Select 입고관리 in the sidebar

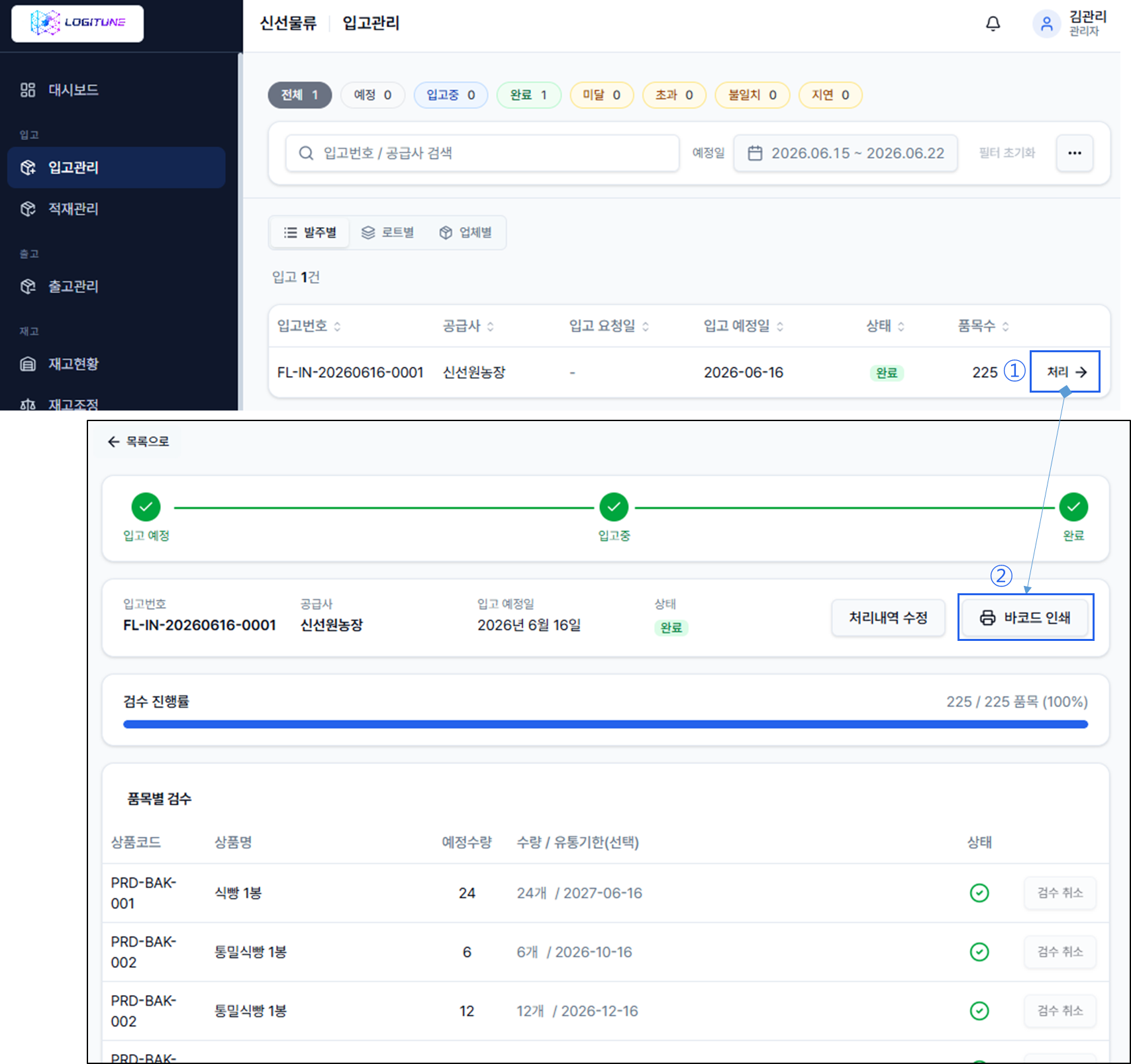(117, 168)
